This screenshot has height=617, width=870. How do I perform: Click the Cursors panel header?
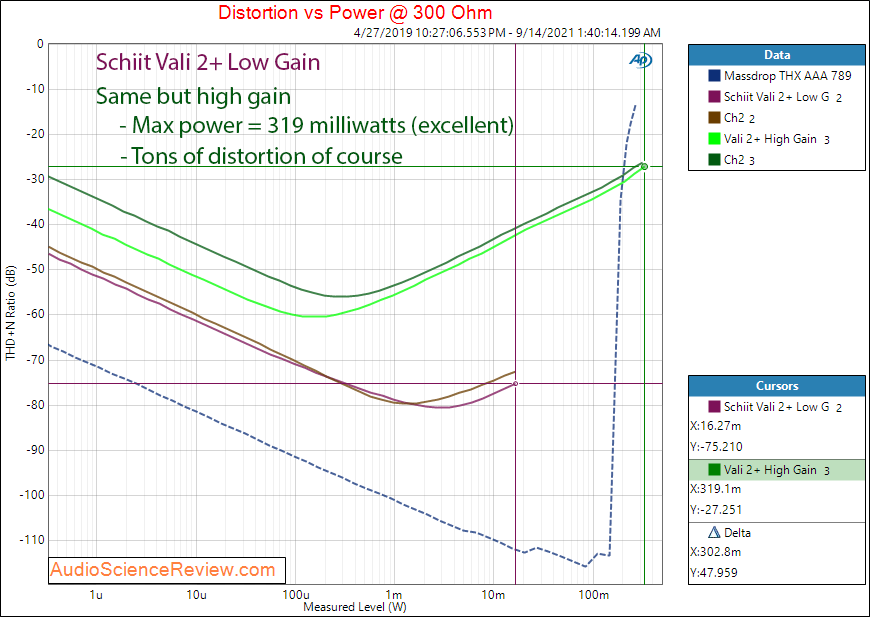click(x=777, y=386)
